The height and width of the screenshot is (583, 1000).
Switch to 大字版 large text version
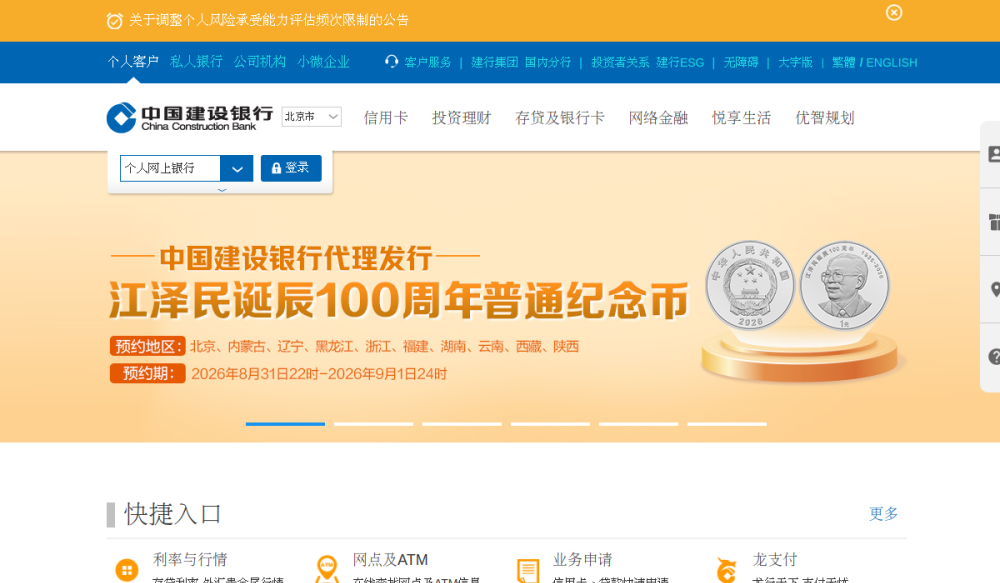point(795,63)
